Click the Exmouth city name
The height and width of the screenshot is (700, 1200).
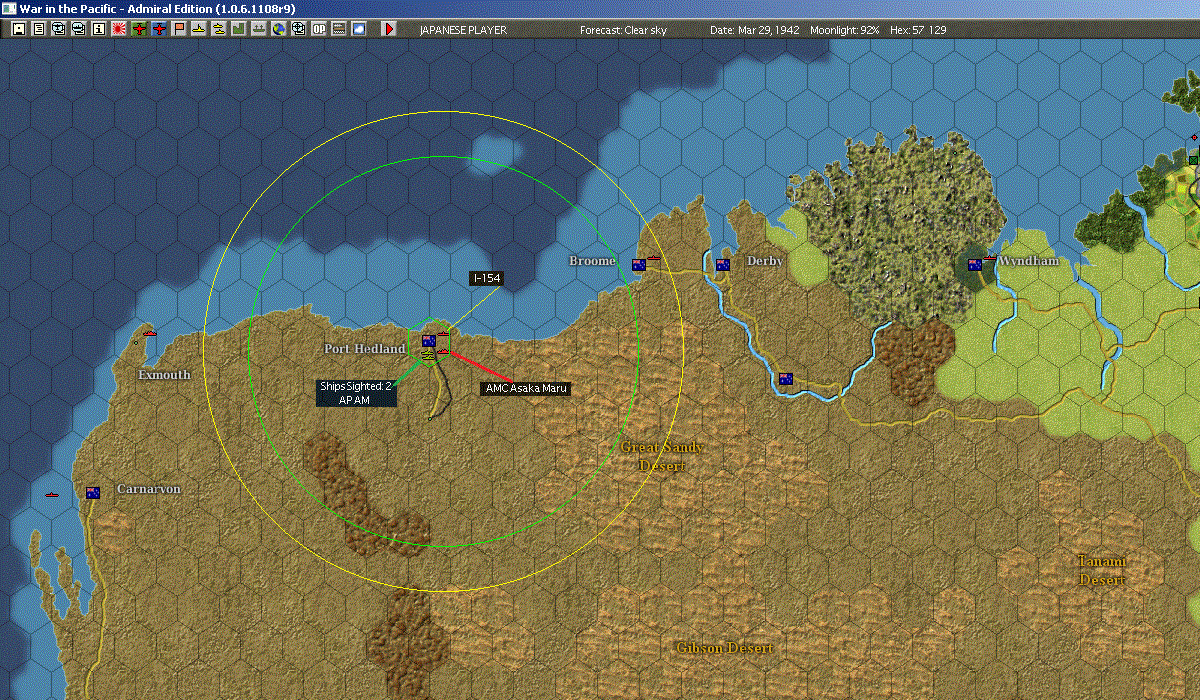point(164,375)
